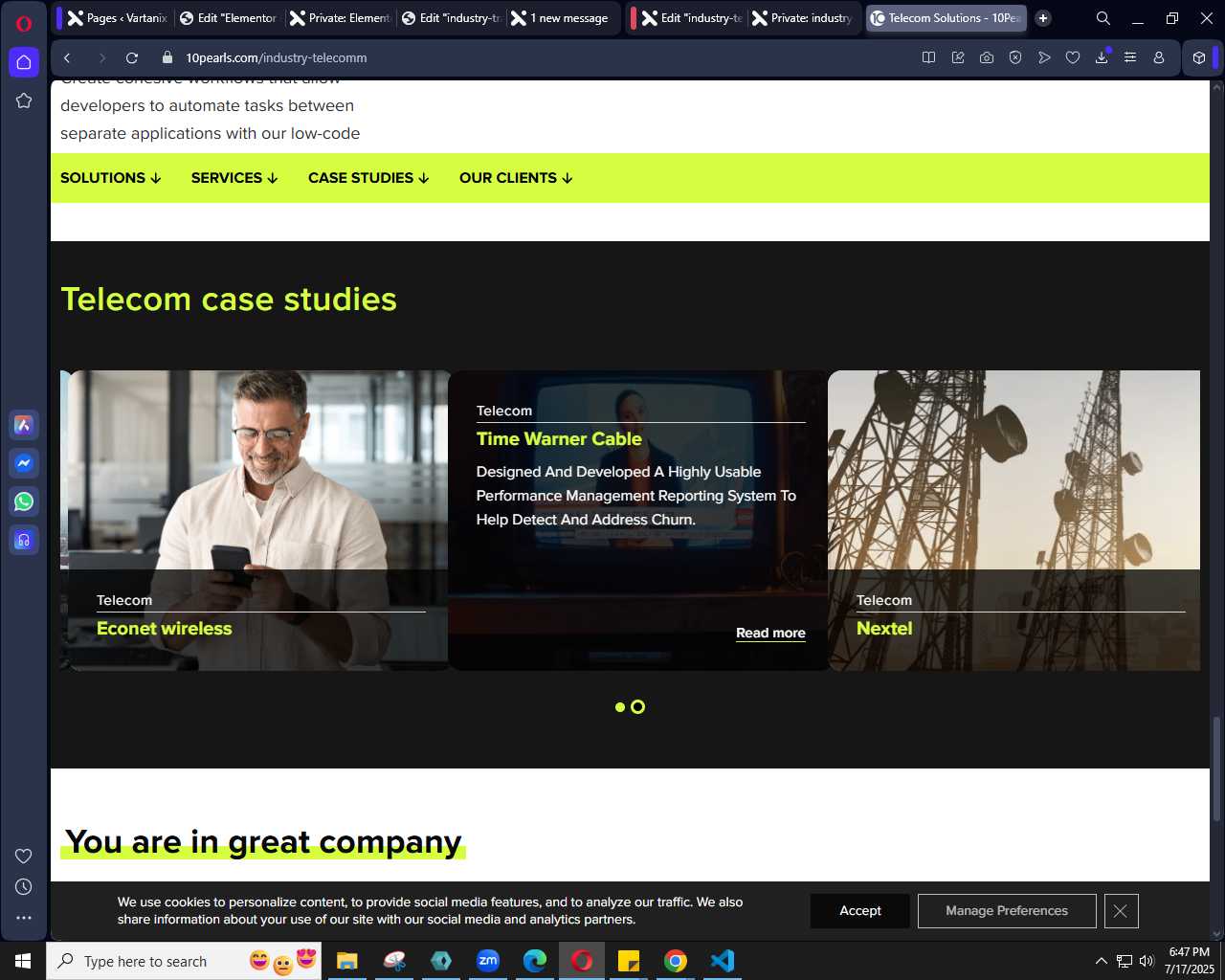Open the Time Warner Cable title link

point(559,439)
